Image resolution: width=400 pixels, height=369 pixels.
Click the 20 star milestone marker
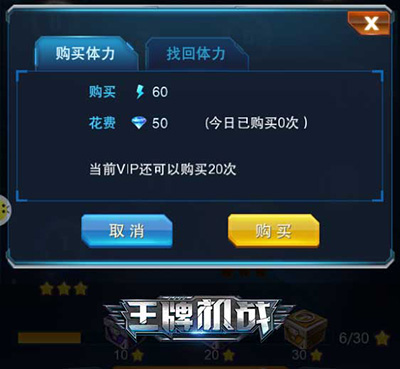coord(220,355)
